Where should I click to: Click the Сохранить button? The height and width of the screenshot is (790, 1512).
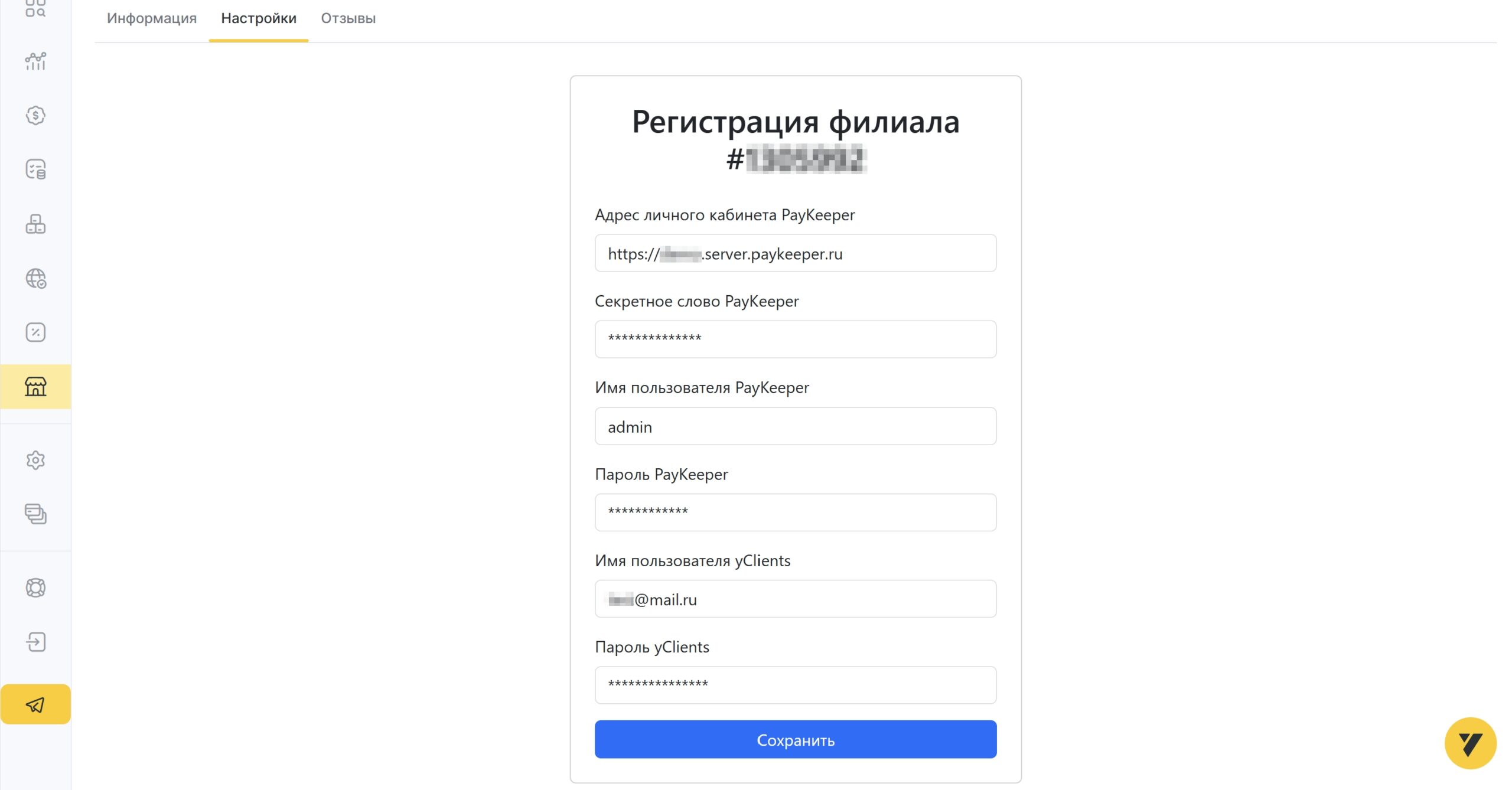[796, 739]
